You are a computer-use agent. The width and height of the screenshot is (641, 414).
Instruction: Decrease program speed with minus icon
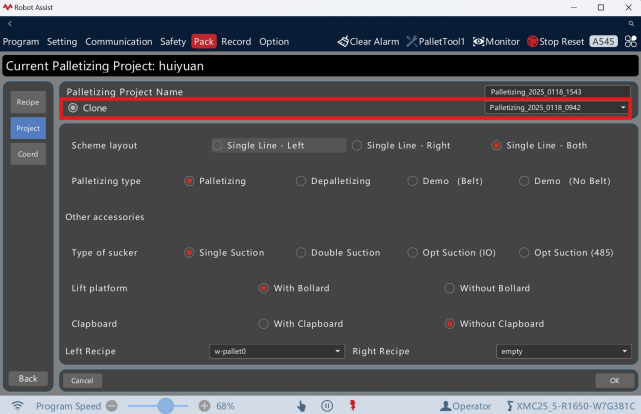tap(112, 406)
